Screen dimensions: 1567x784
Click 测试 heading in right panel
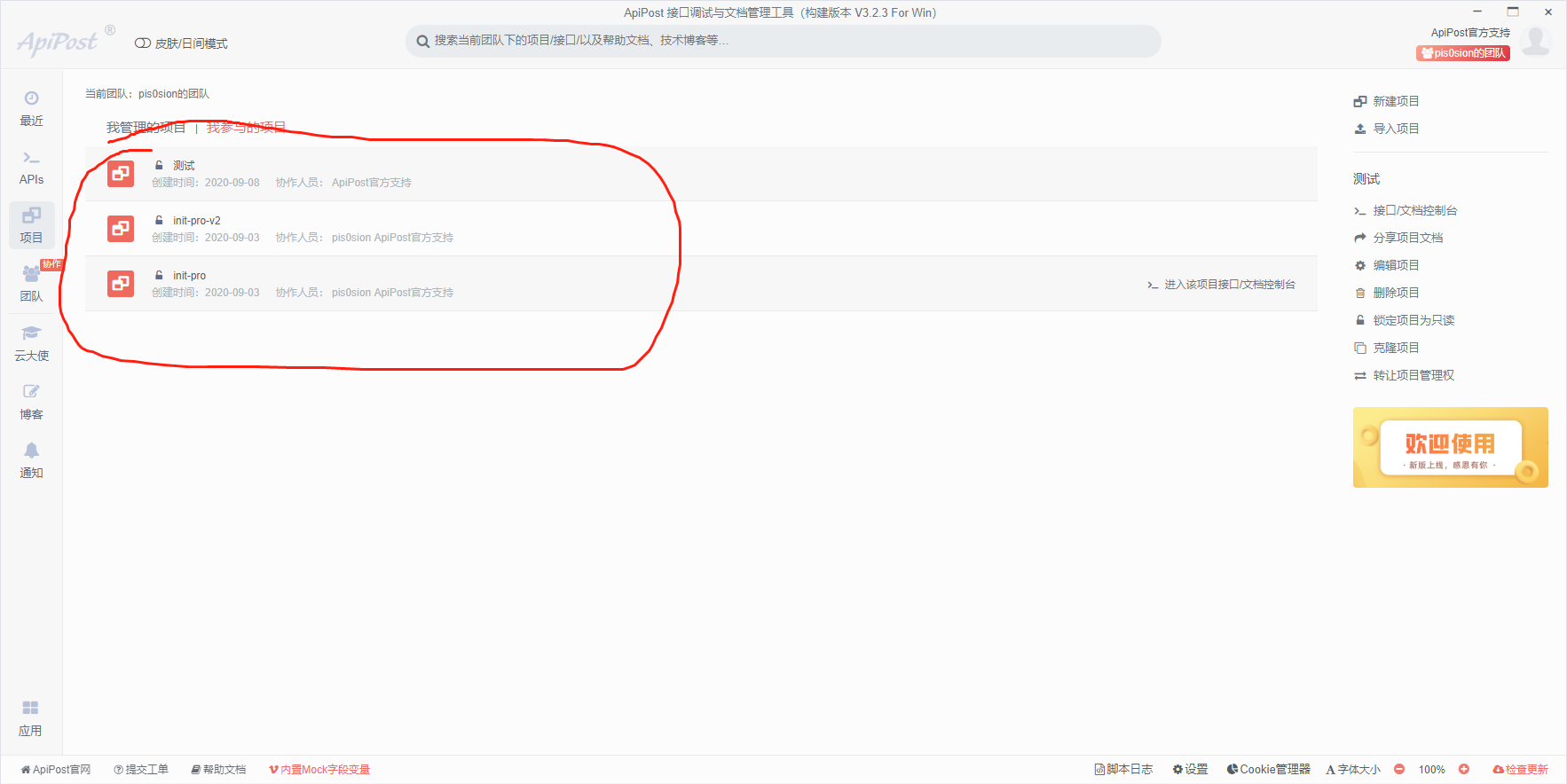click(x=1366, y=179)
